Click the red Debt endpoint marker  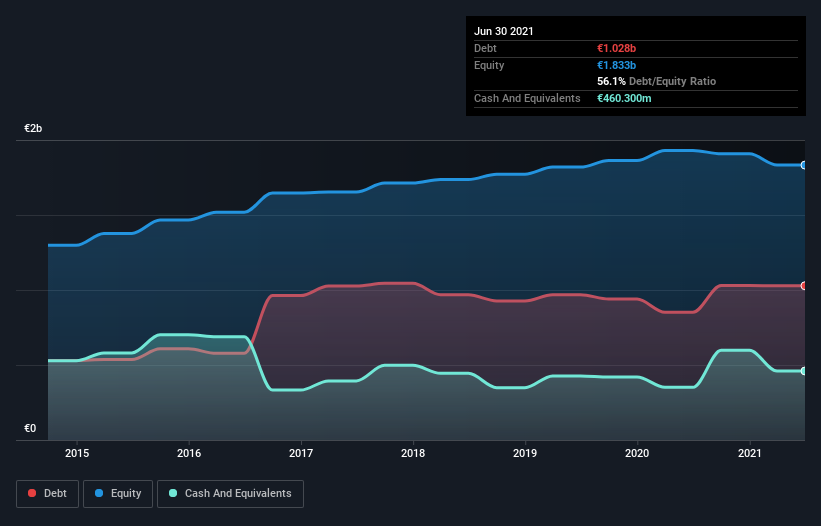(804, 286)
